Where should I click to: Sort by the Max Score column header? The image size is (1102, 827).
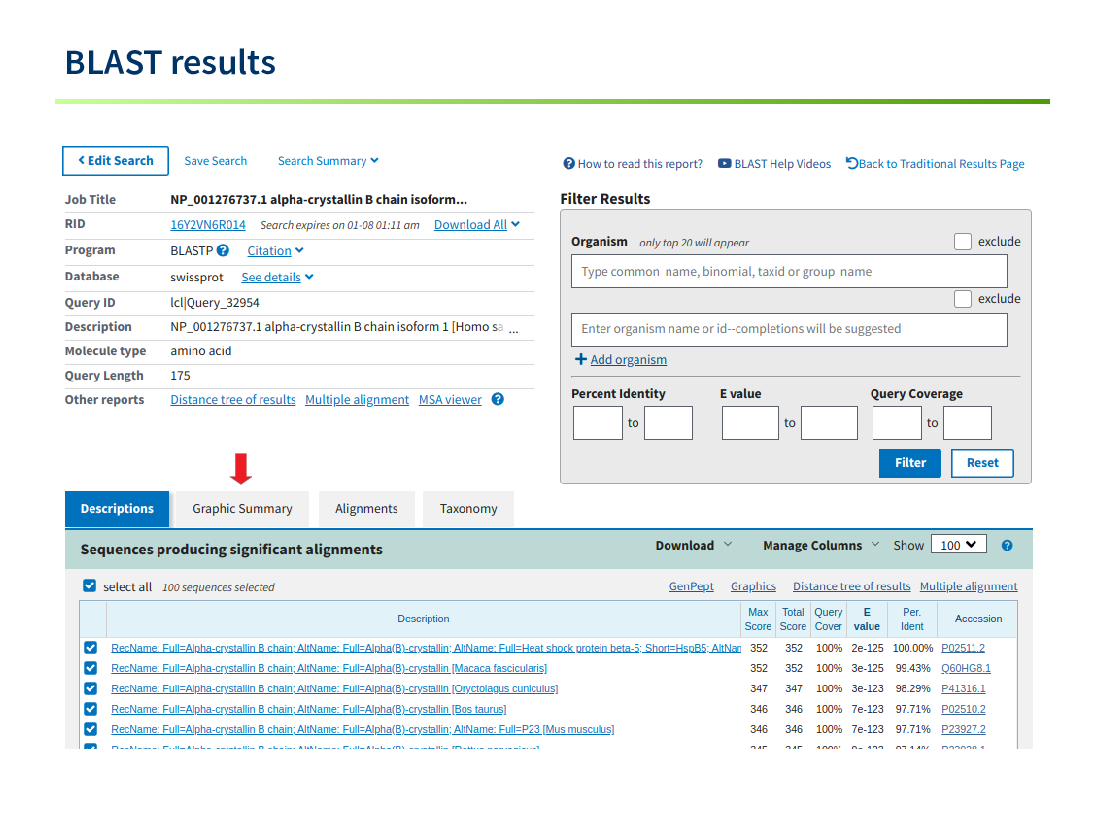[758, 619]
